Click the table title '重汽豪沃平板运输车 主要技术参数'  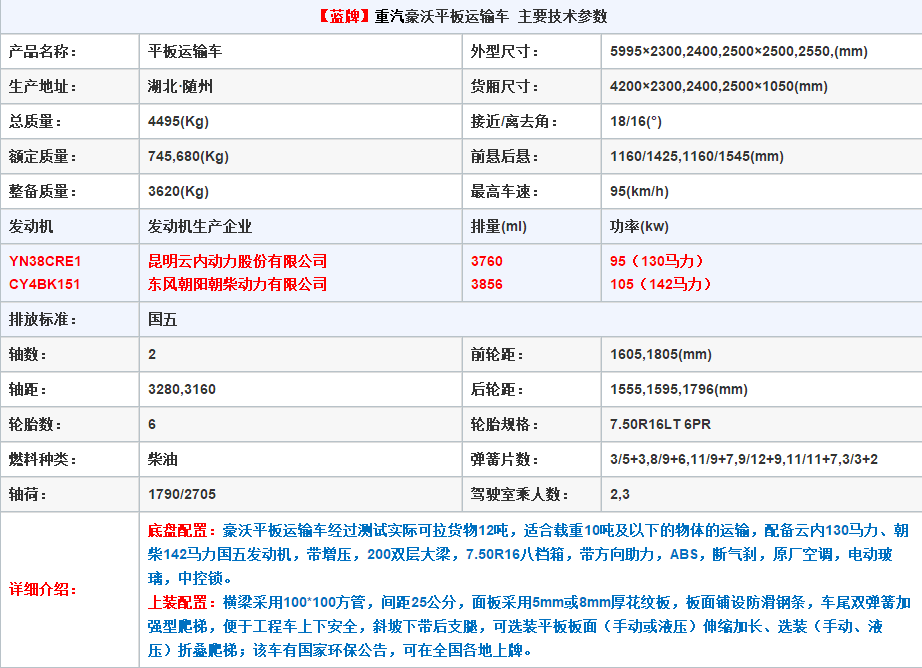point(491,16)
